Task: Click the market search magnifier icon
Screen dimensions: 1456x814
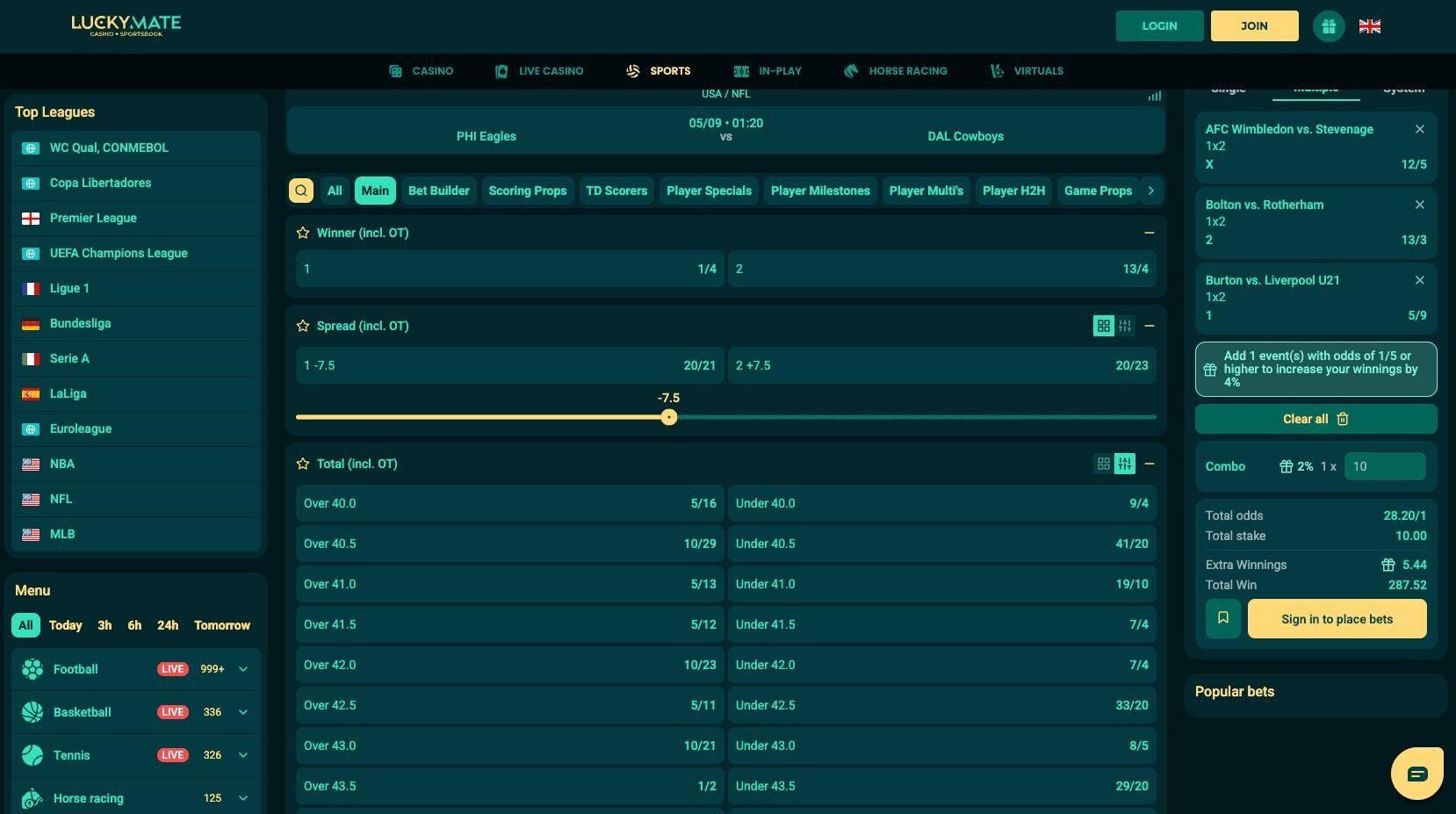Action: tap(301, 191)
